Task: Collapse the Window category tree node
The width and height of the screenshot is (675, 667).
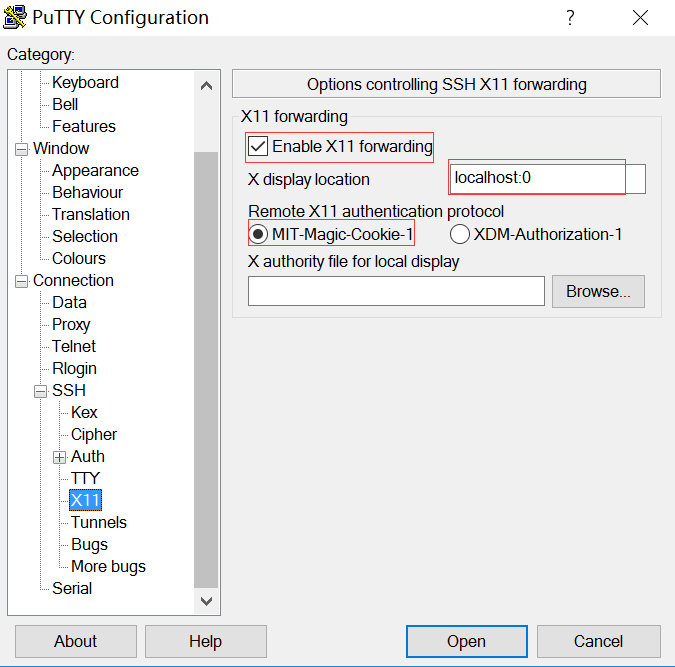Action: (22, 149)
